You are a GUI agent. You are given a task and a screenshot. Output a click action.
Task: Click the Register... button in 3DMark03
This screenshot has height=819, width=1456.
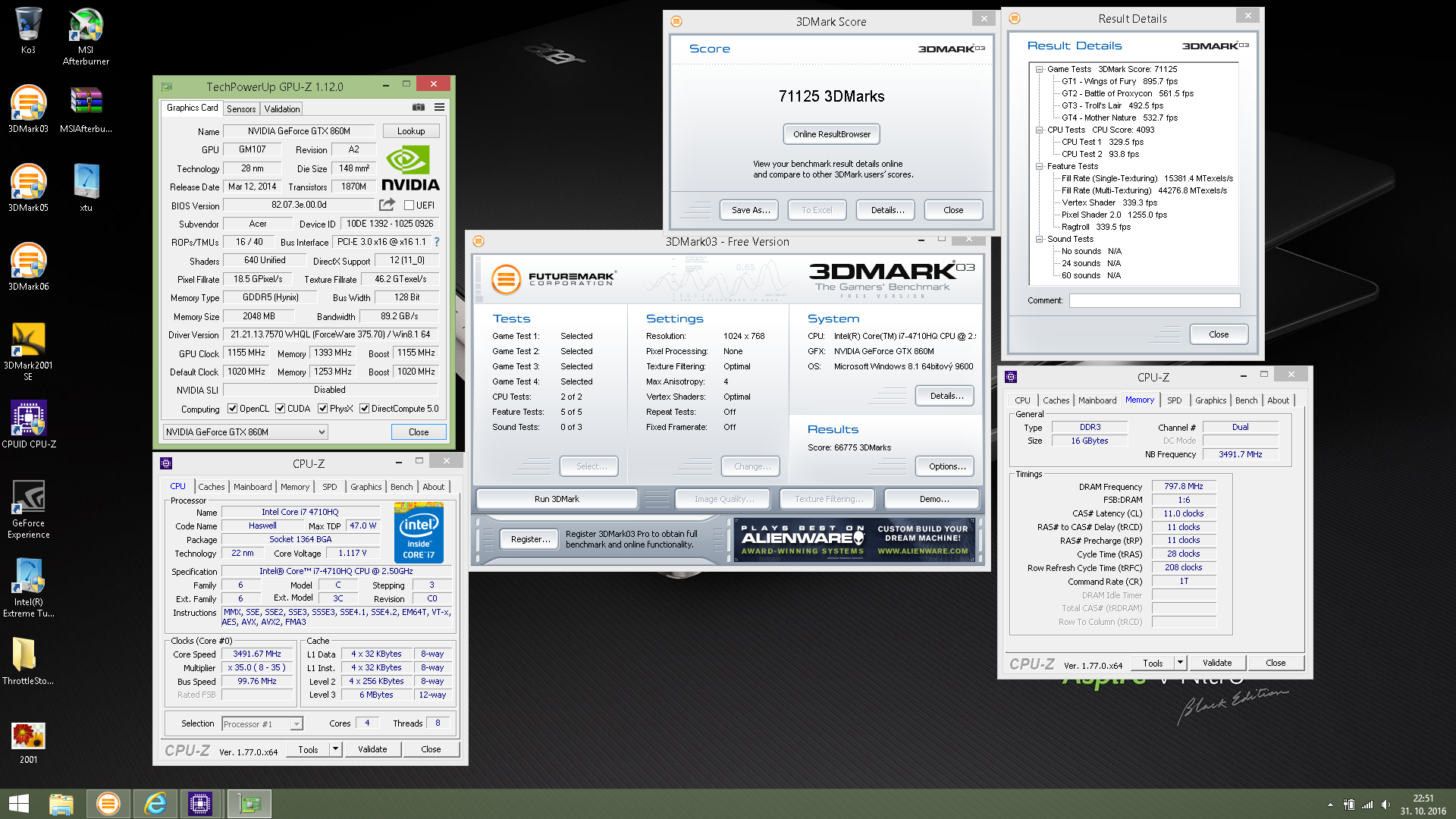pyautogui.click(x=530, y=539)
